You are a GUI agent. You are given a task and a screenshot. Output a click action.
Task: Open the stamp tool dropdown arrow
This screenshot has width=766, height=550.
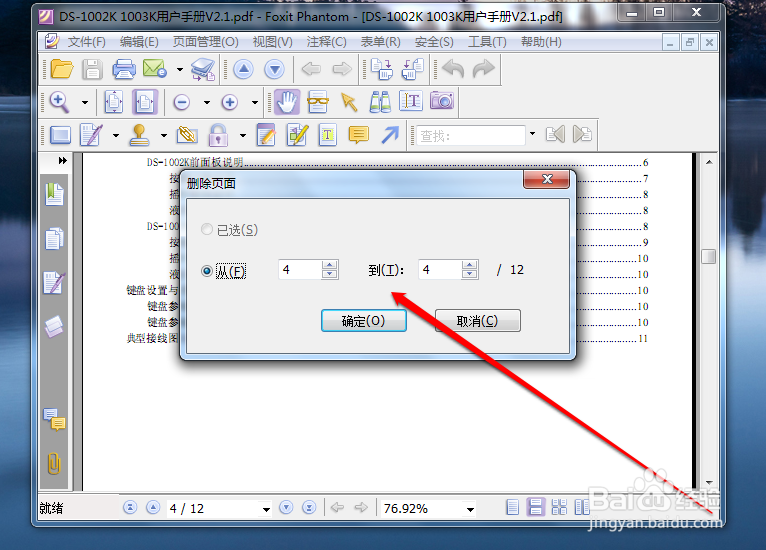pos(164,135)
